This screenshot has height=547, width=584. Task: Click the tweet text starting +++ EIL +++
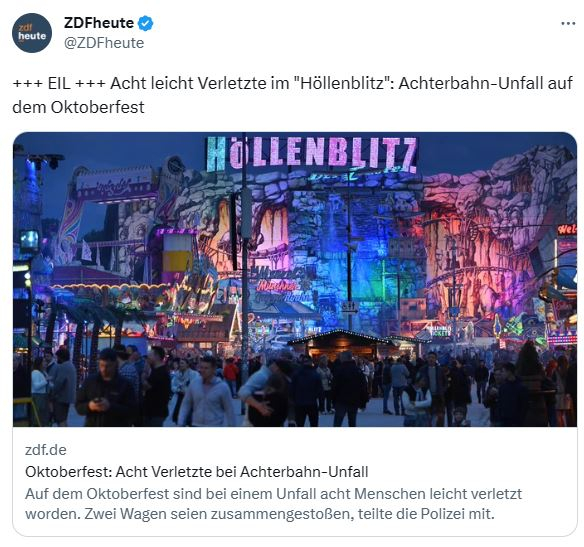292,95
